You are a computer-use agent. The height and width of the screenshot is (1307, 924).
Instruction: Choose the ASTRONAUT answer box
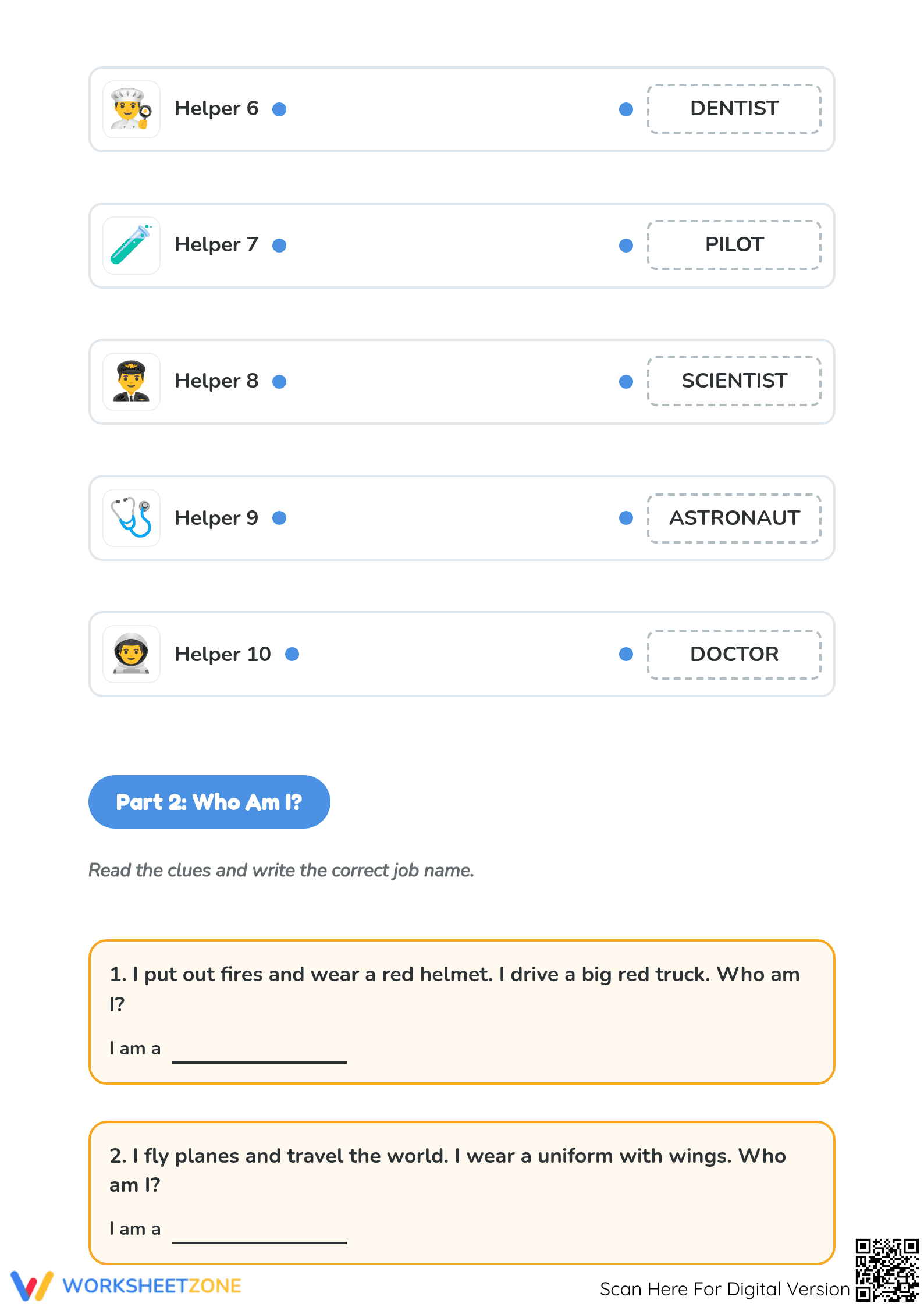734,518
